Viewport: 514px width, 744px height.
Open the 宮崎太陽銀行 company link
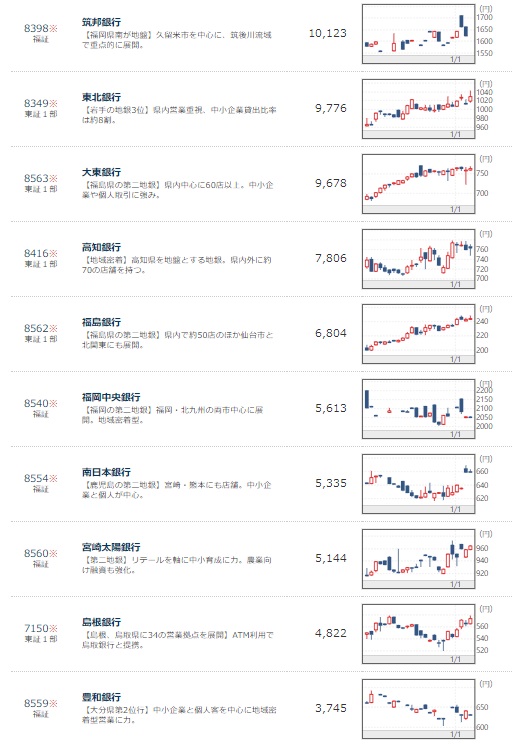(x=111, y=547)
